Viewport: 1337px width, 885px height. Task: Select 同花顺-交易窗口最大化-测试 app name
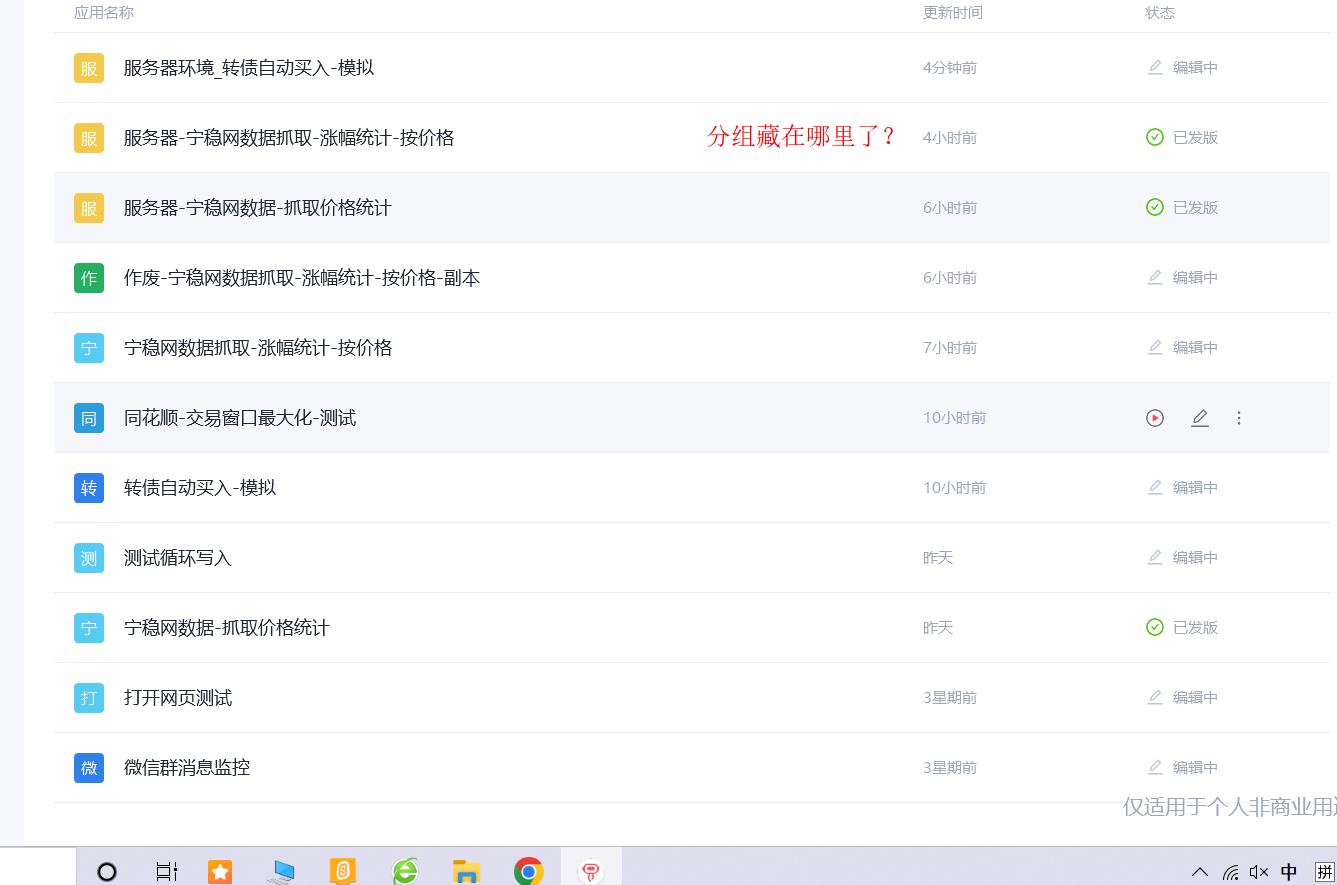(x=240, y=418)
